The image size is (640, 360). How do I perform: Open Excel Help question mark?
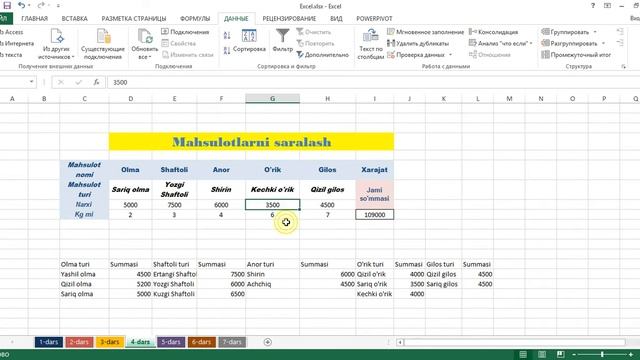click(x=593, y=6)
